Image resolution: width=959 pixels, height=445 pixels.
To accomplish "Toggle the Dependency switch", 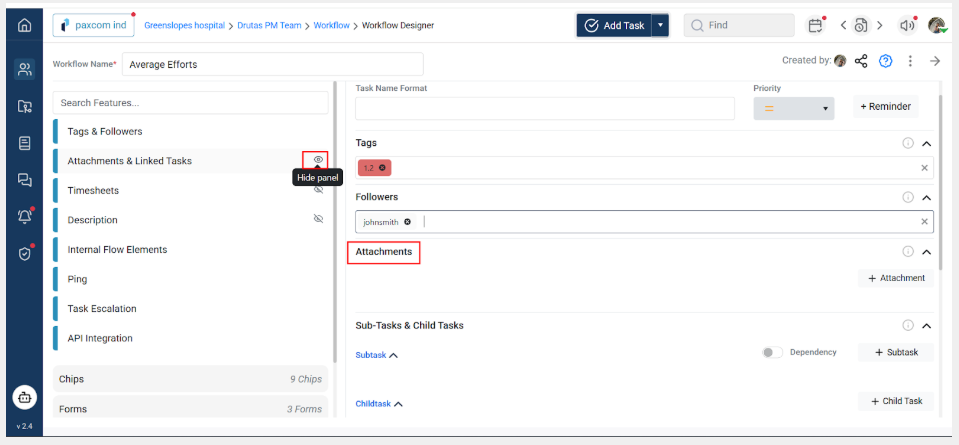I will coord(772,352).
